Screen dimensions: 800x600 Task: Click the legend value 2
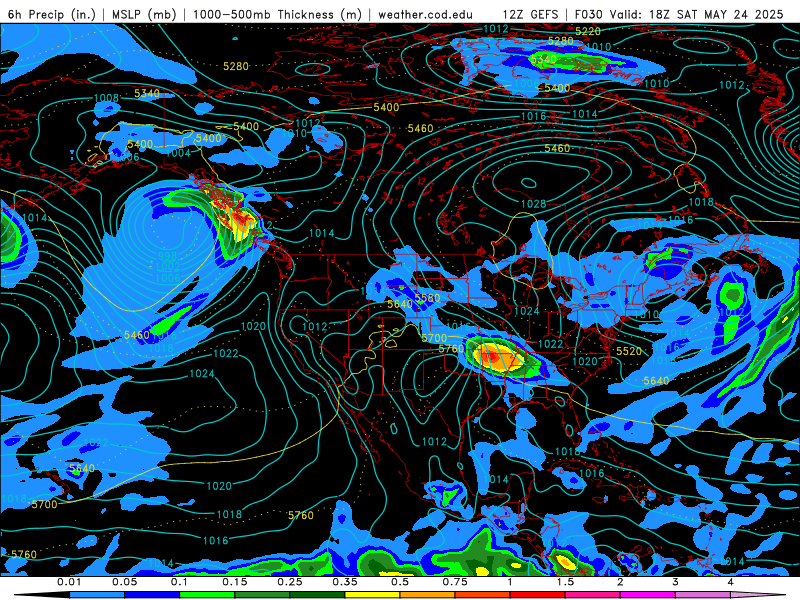tap(620, 582)
